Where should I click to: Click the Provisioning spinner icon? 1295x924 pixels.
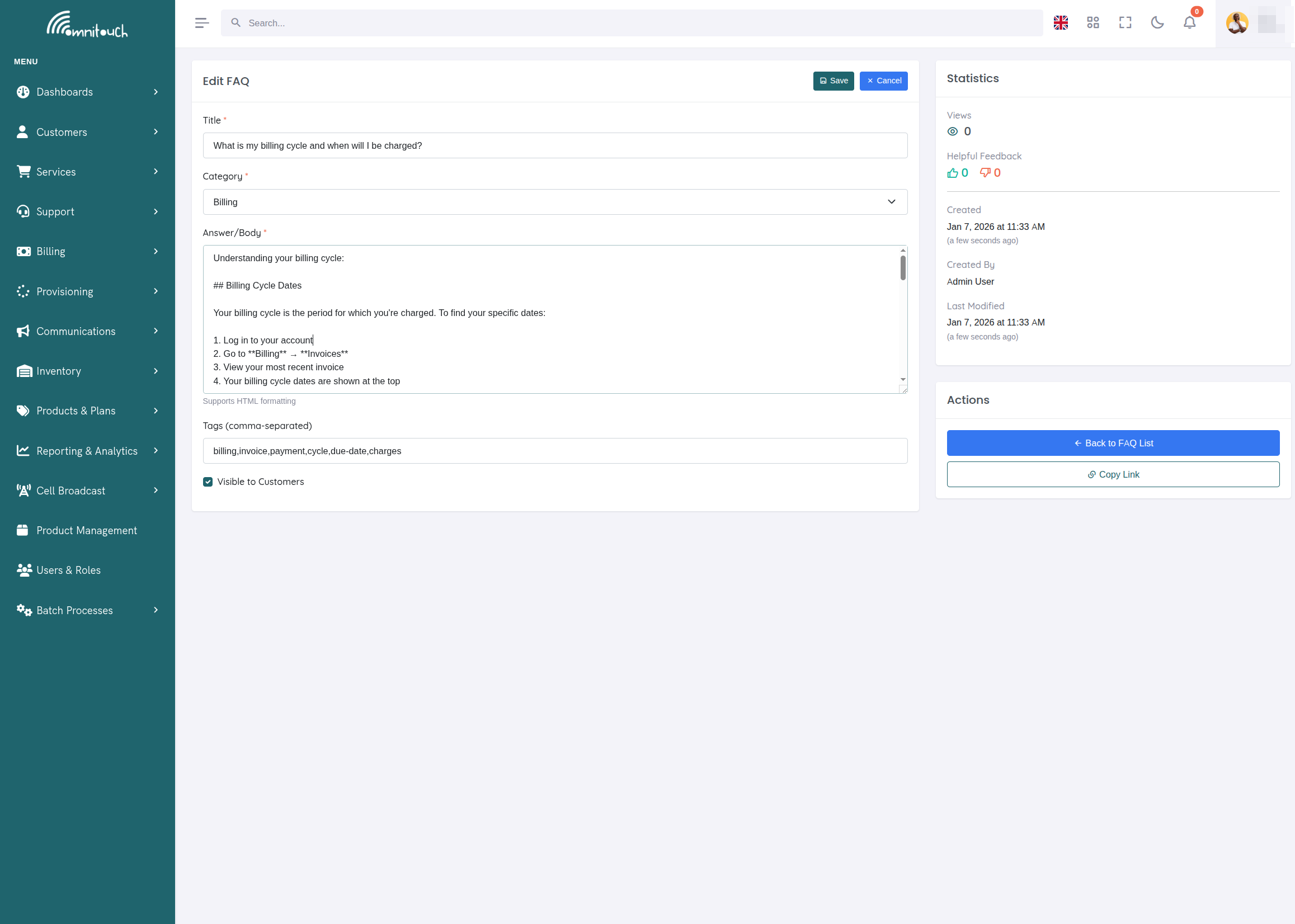click(23, 291)
